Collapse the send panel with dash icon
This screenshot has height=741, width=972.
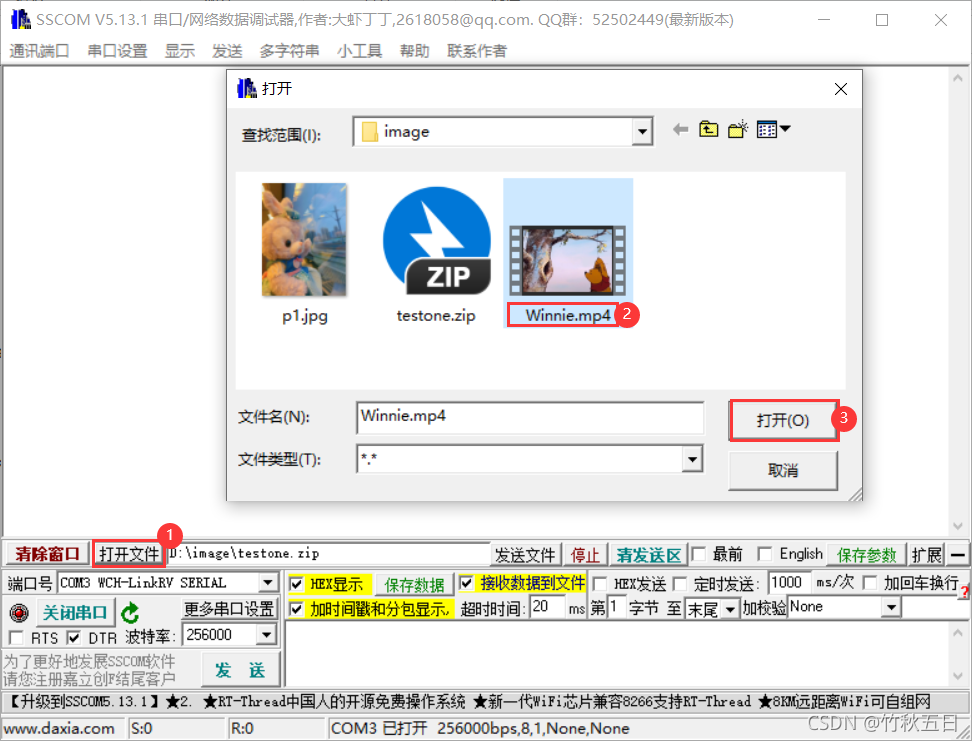coord(957,554)
